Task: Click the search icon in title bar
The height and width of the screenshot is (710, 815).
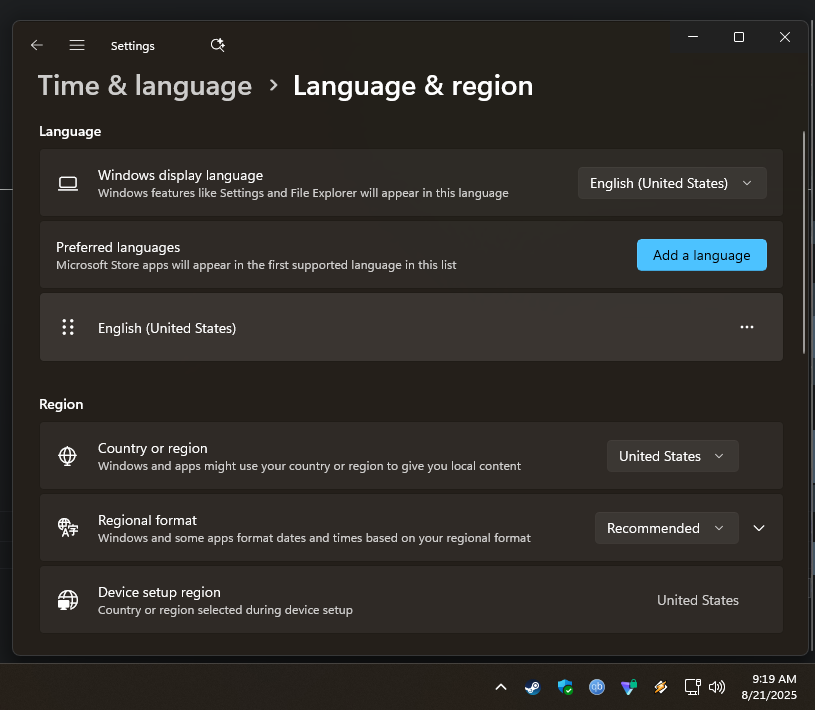Action: pos(218,45)
